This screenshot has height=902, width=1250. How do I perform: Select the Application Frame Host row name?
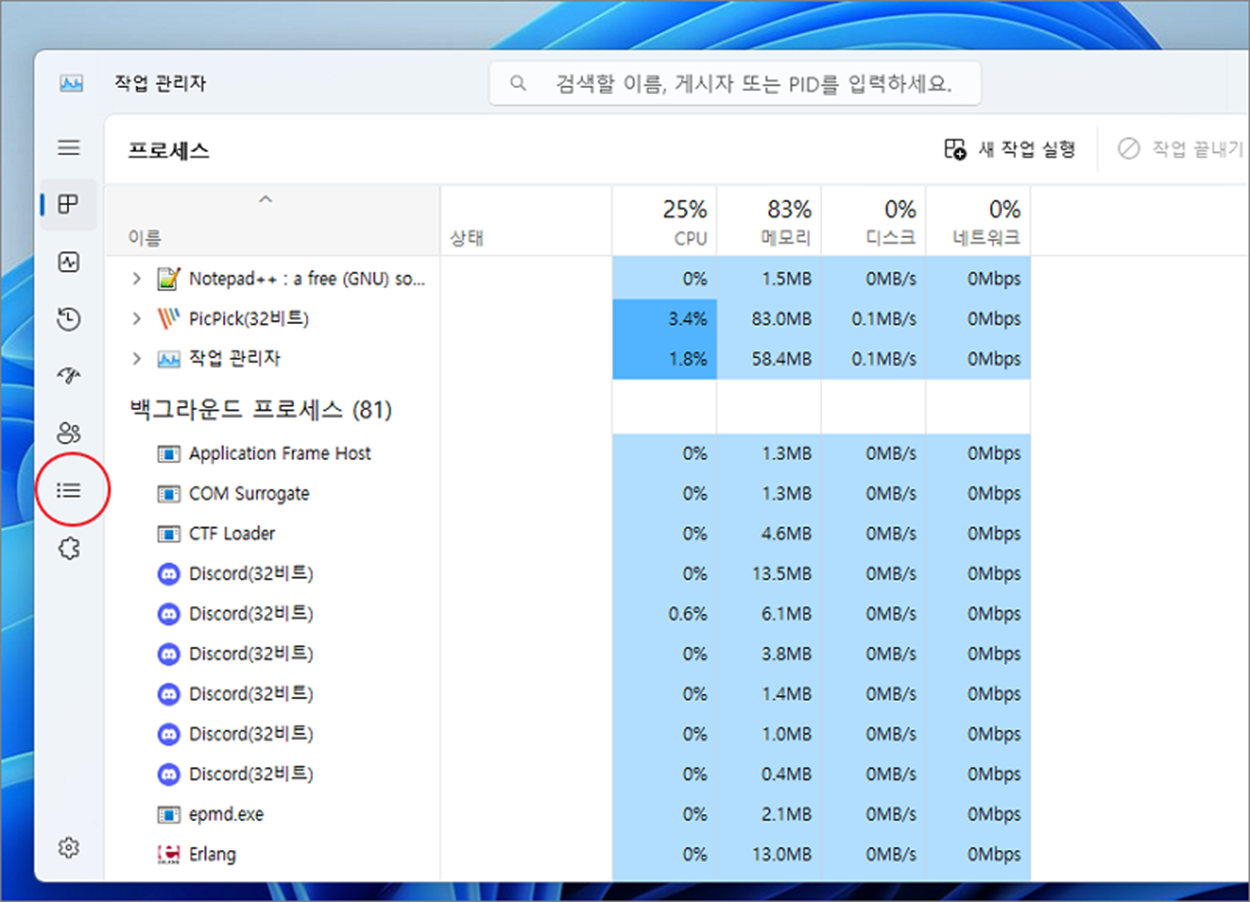(280, 454)
